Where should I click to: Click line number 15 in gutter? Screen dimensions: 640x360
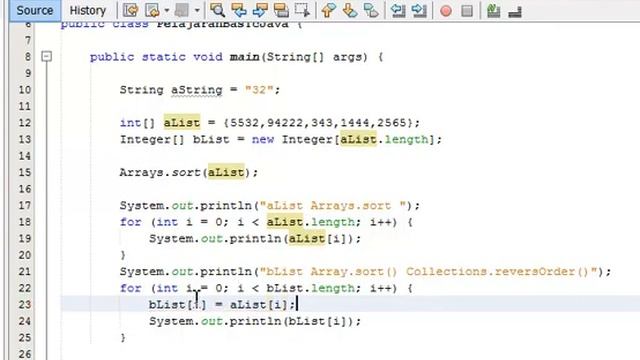pyautogui.click(x=25, y=172)
